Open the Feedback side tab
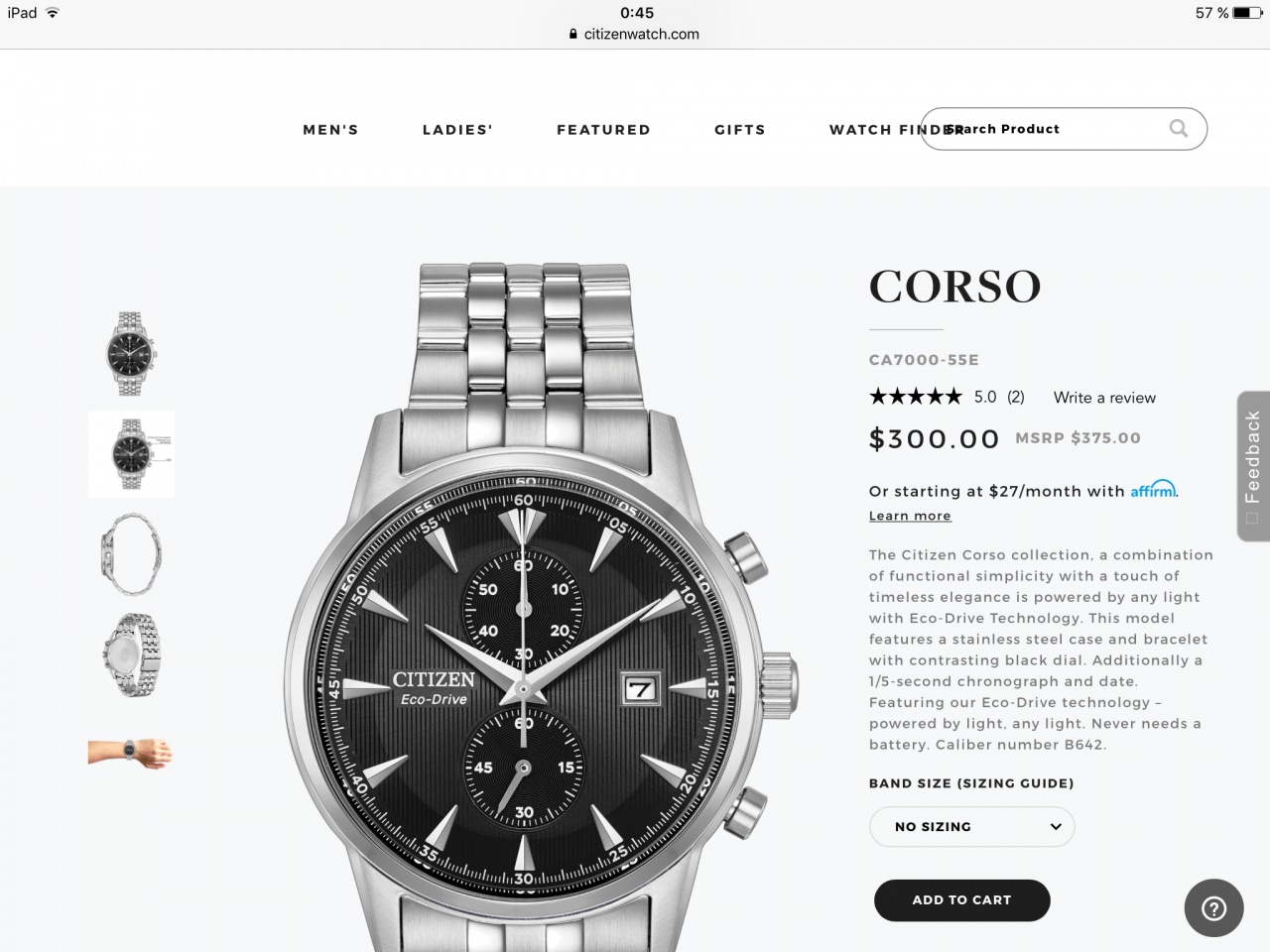The image size is (1270, 952). click(x=1253, y=466)
